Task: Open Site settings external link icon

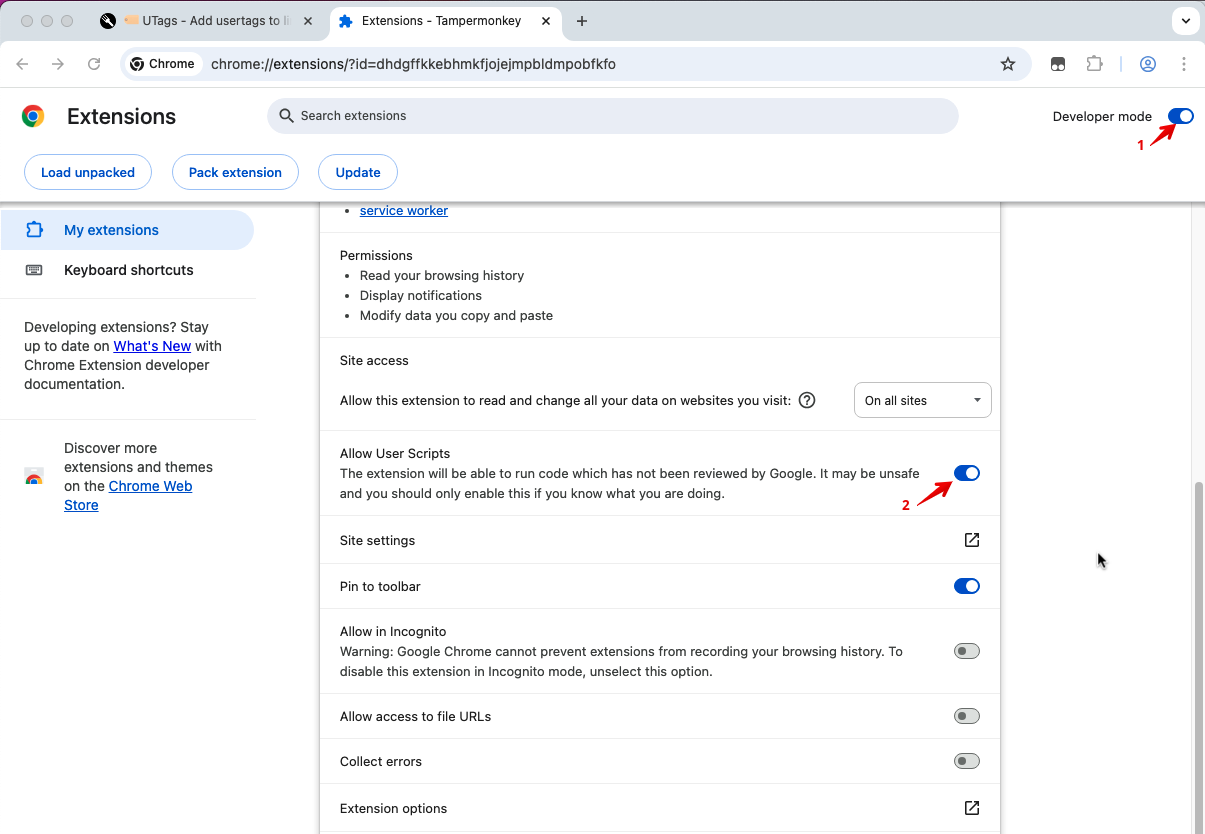Action: click(971, 540)
